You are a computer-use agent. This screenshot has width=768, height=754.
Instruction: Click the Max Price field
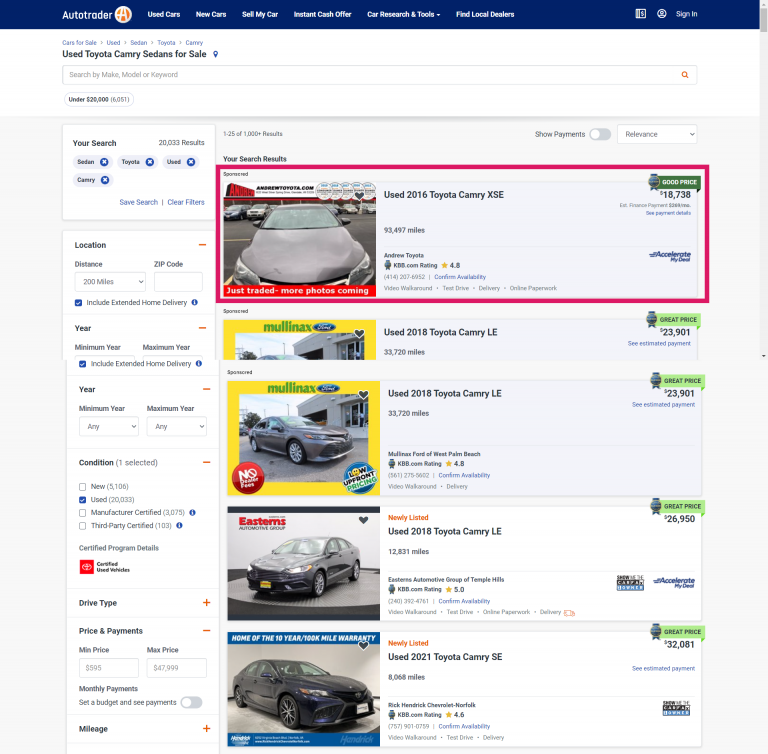click(x=177, y=668)
